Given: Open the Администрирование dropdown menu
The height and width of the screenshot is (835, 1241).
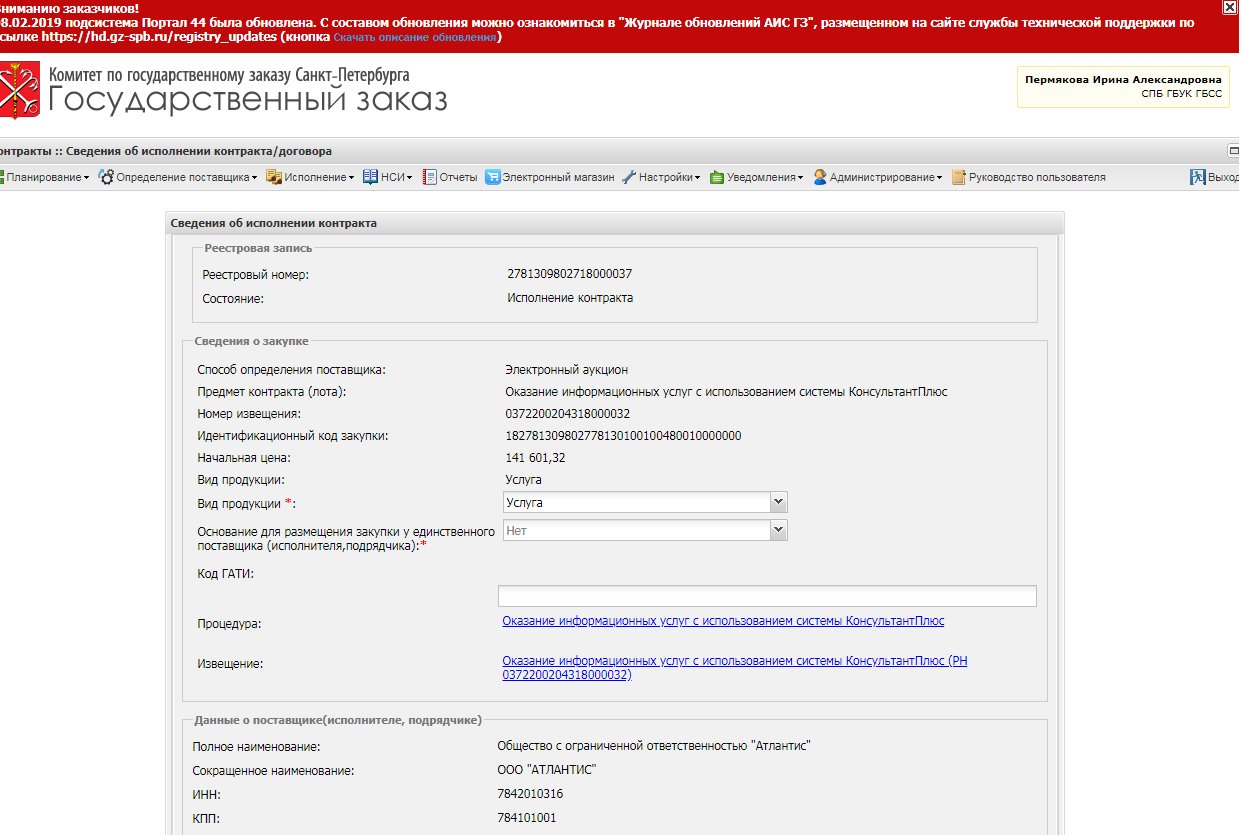Looking at the screenshot, I should click(886, 178).
